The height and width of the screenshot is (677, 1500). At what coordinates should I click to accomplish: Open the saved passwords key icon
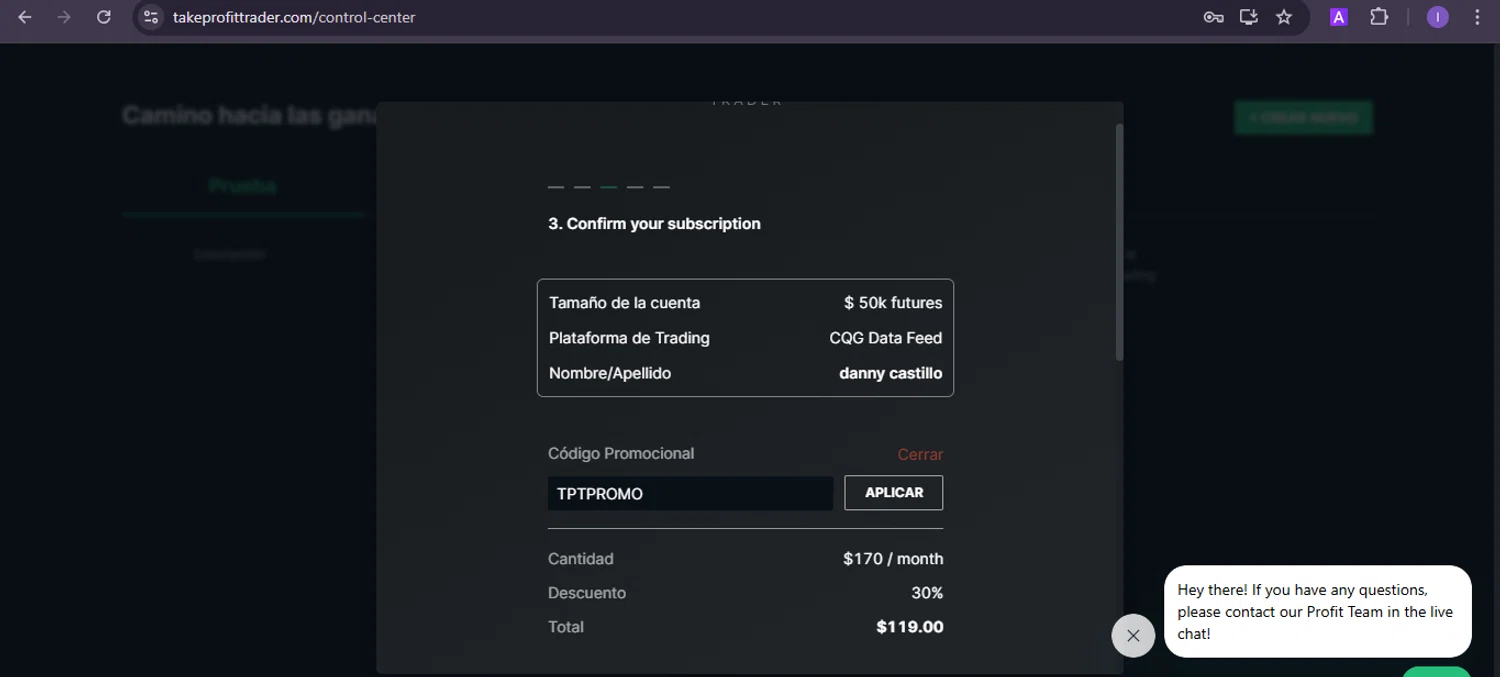tap(1213, 17)
